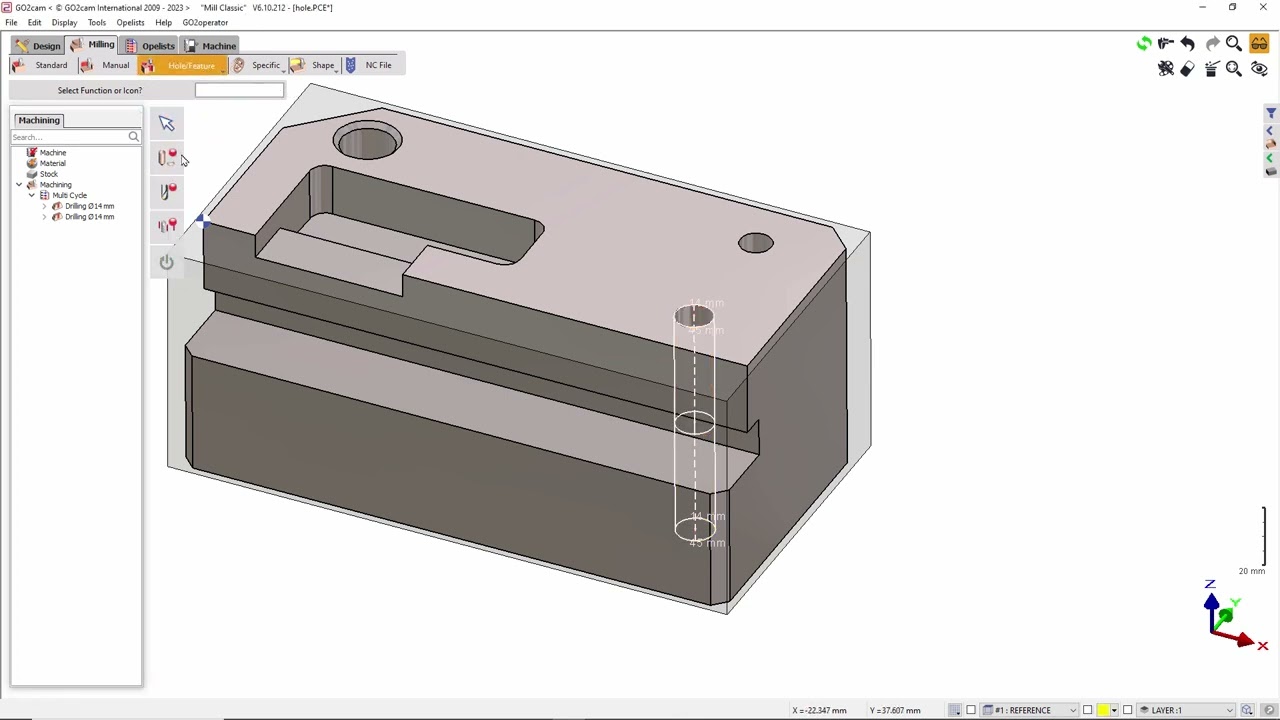This screenshot has height=720, width=1280.
Task: Open the Tools menu
Action: pos(97,22)
